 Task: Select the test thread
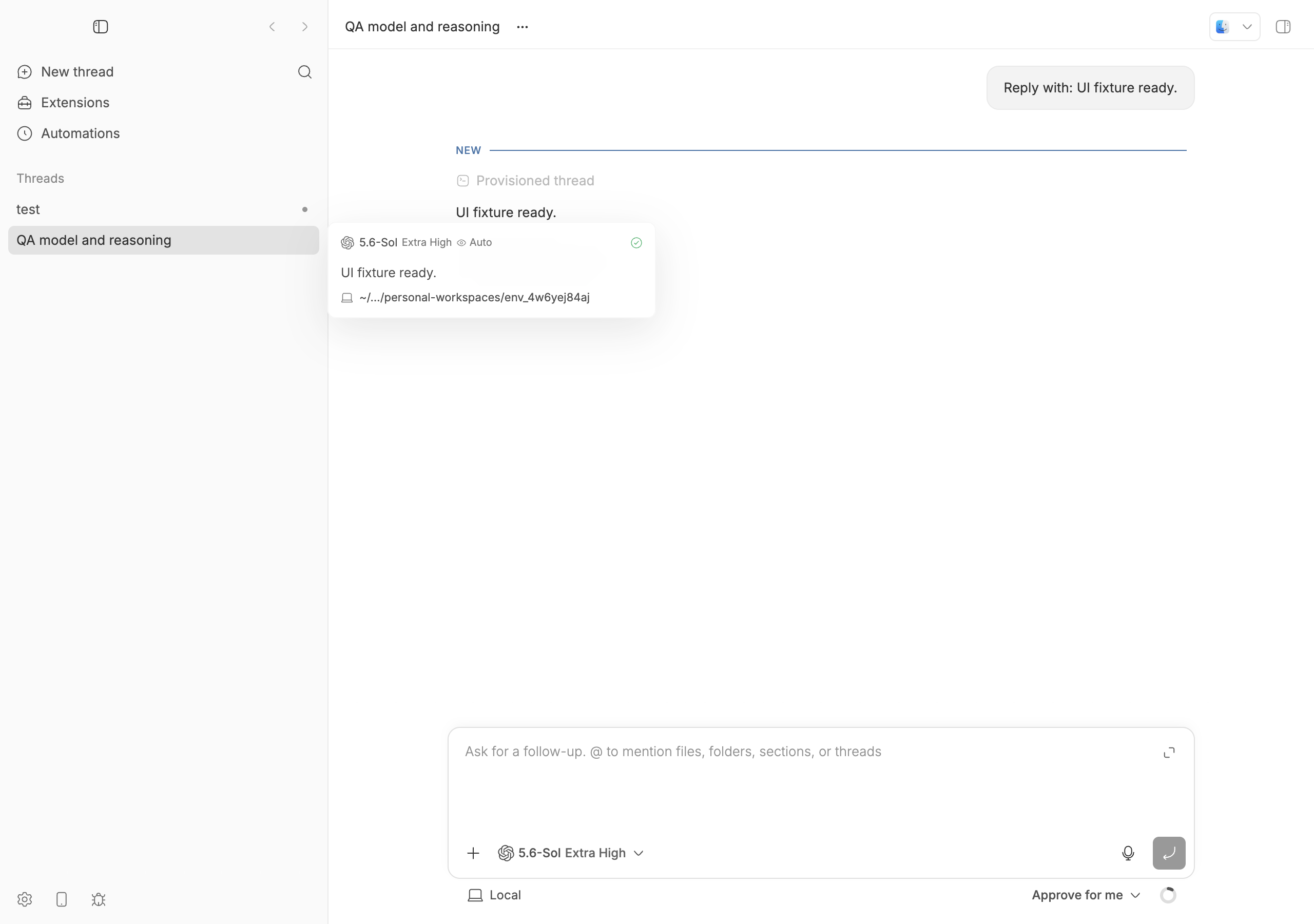(x=164, y=209)
